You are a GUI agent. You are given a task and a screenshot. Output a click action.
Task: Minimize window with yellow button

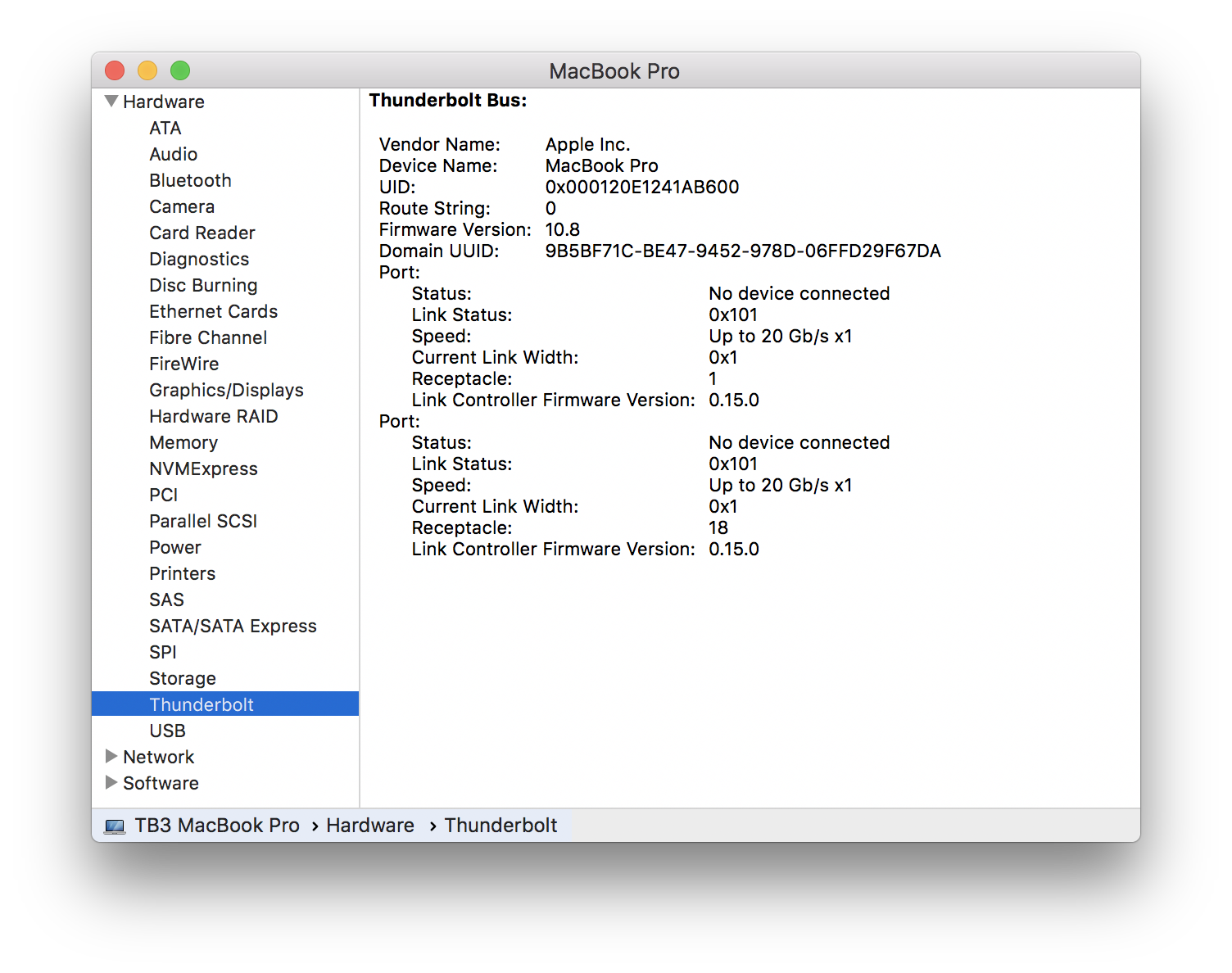(147, 71)
